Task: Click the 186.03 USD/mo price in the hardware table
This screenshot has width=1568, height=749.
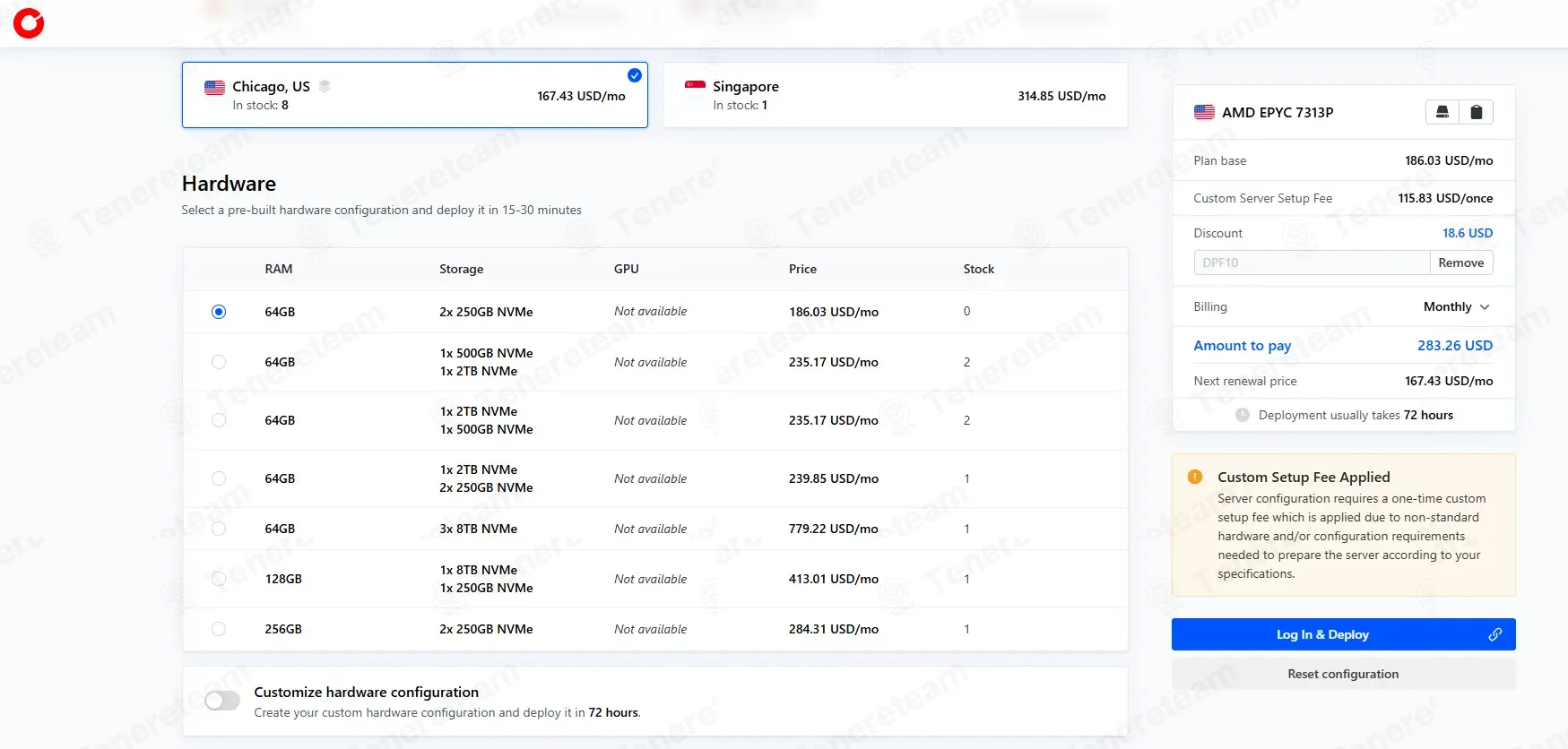Action: click(x=834, y=312)
